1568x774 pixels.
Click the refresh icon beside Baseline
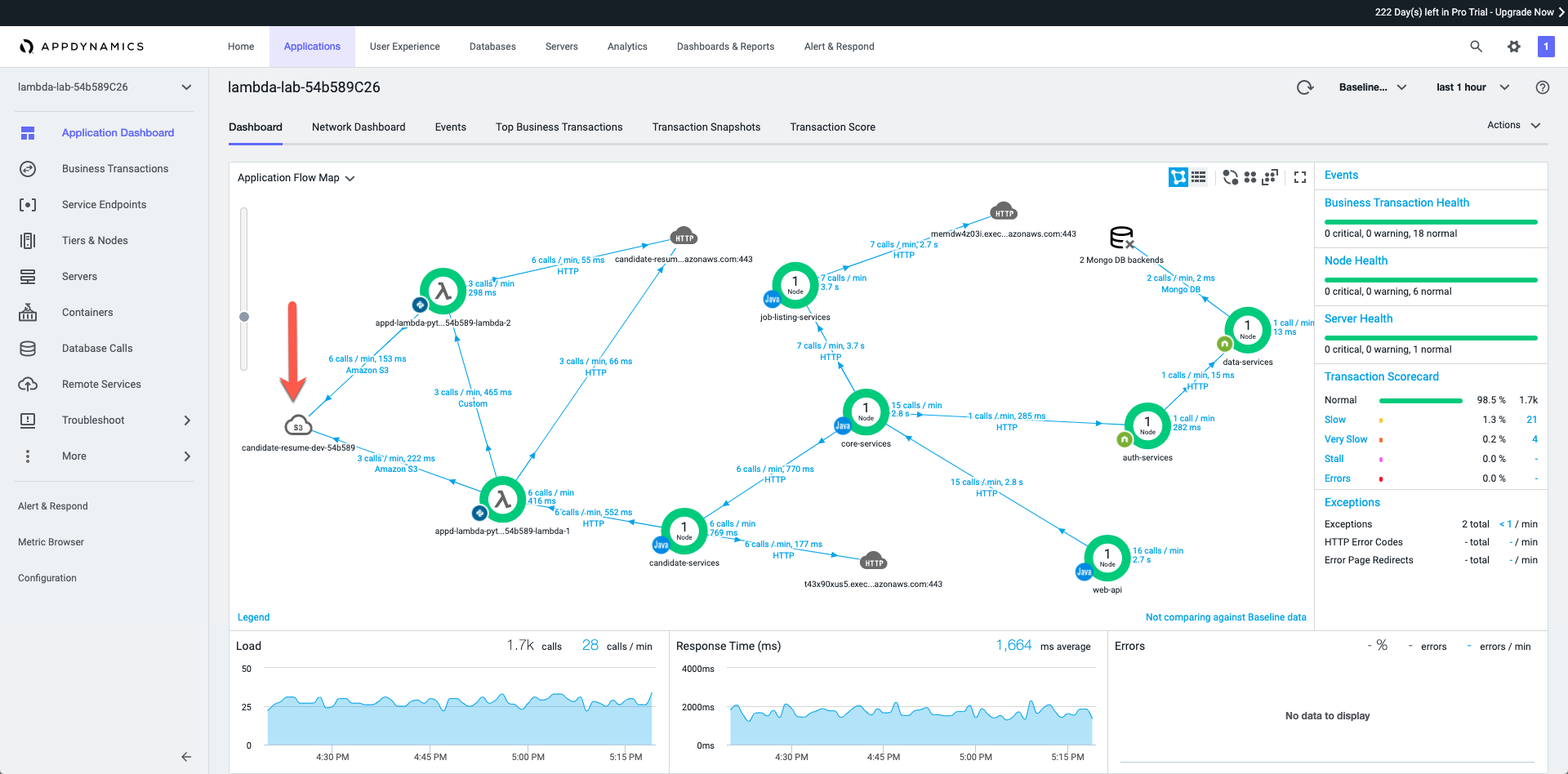tap(1305, 87)
